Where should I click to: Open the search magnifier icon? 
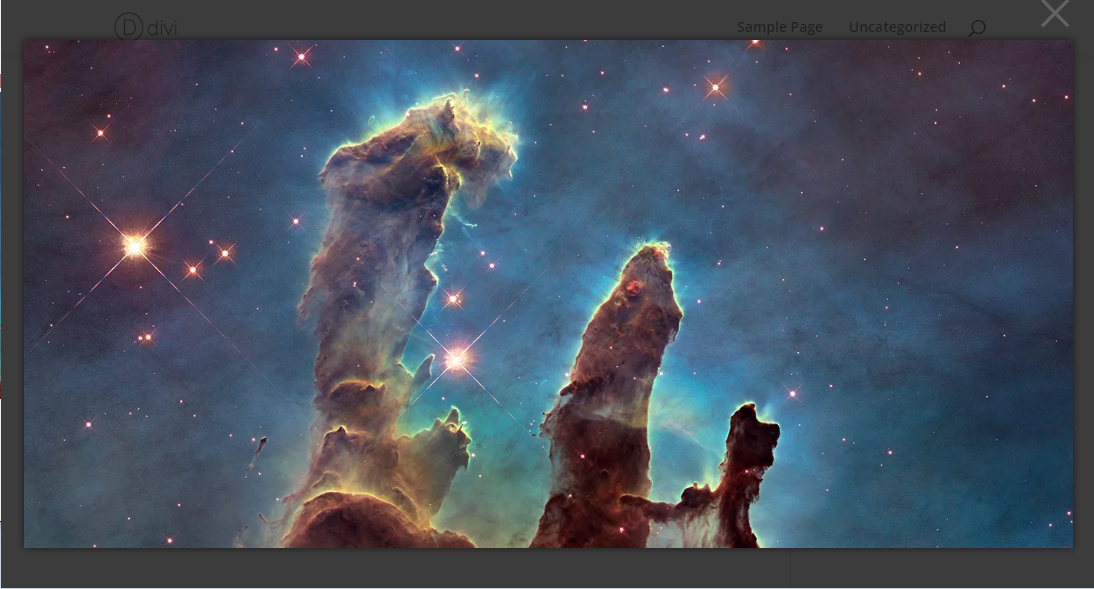(977, 28)
